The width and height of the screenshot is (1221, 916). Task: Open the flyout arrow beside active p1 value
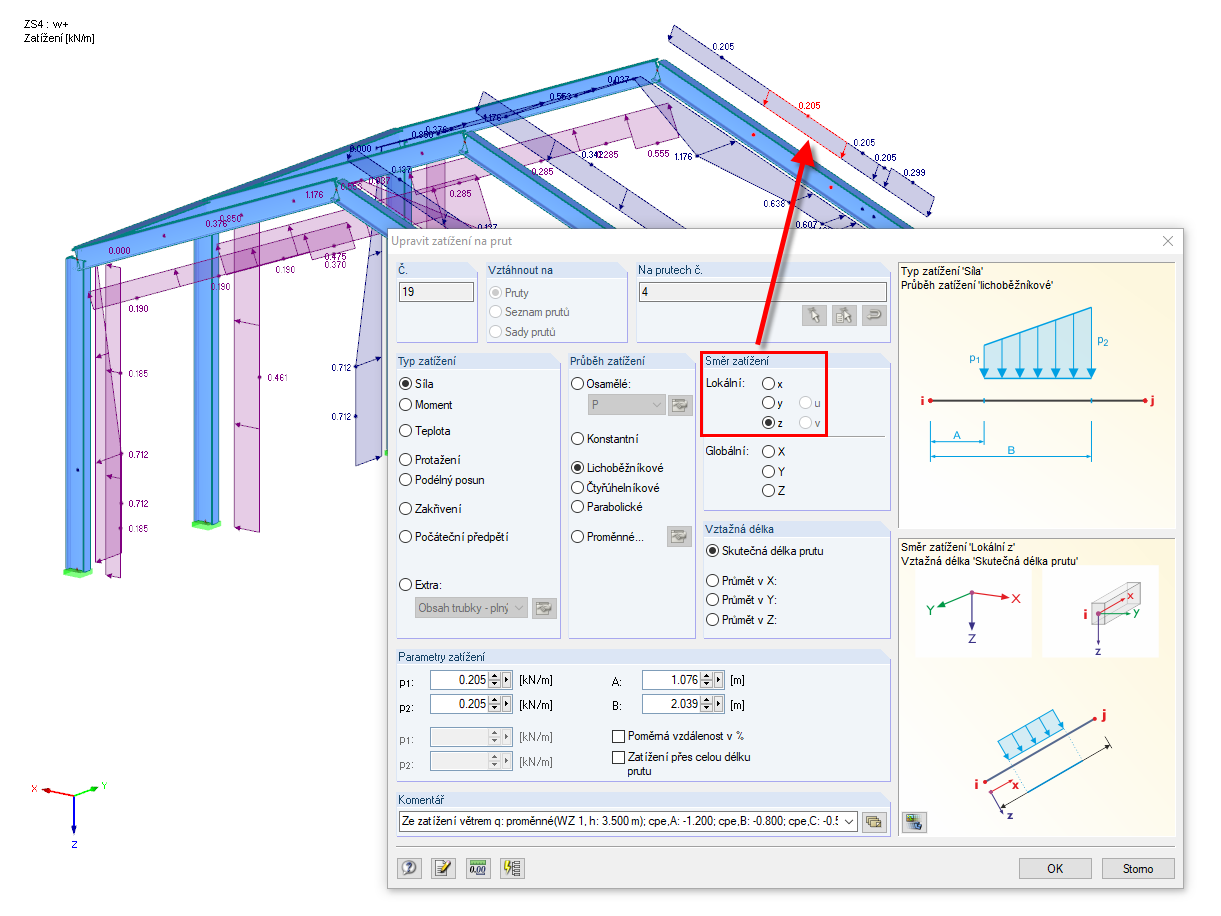coord(506,680)
